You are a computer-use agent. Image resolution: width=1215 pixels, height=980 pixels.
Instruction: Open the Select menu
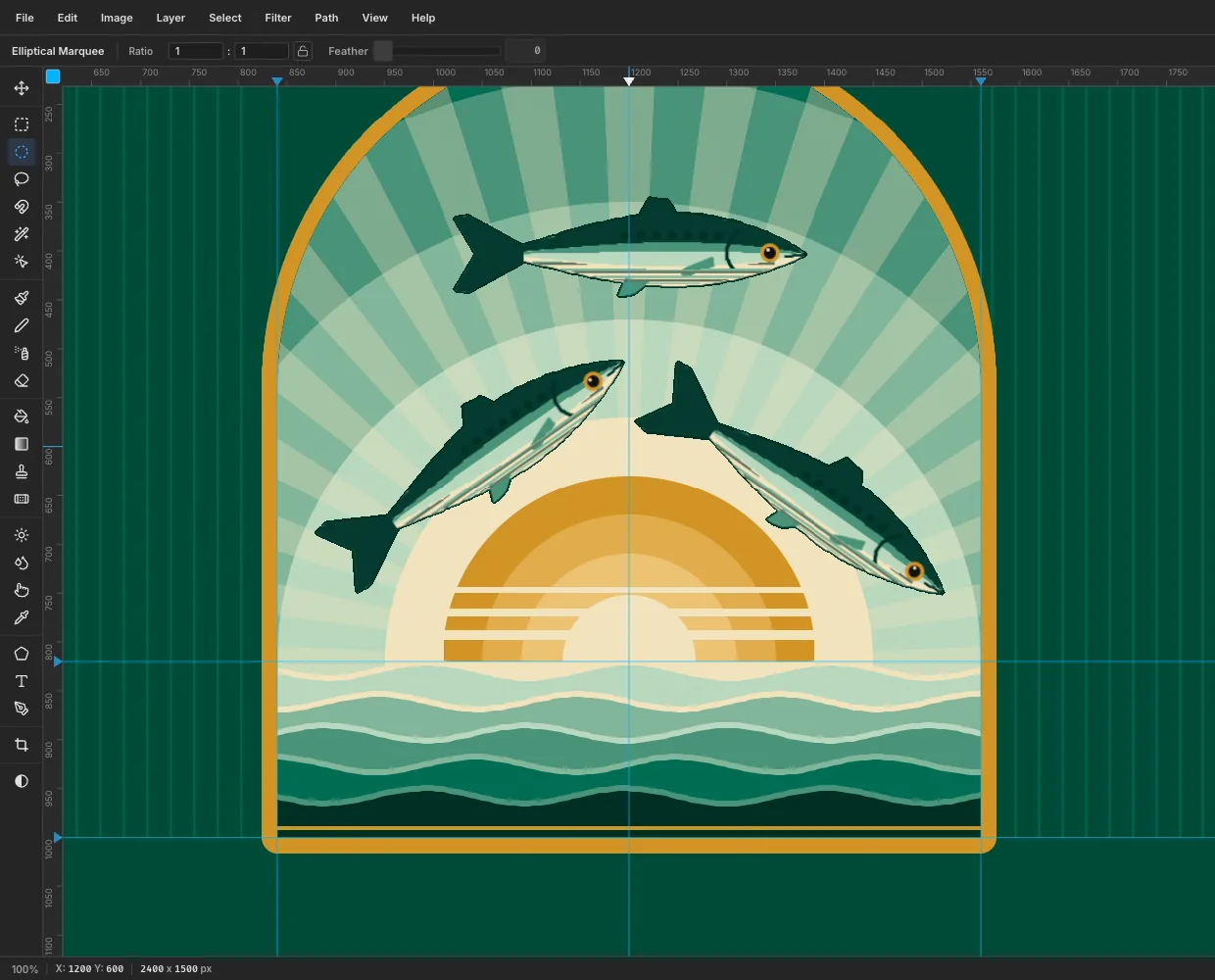point(225,18)
